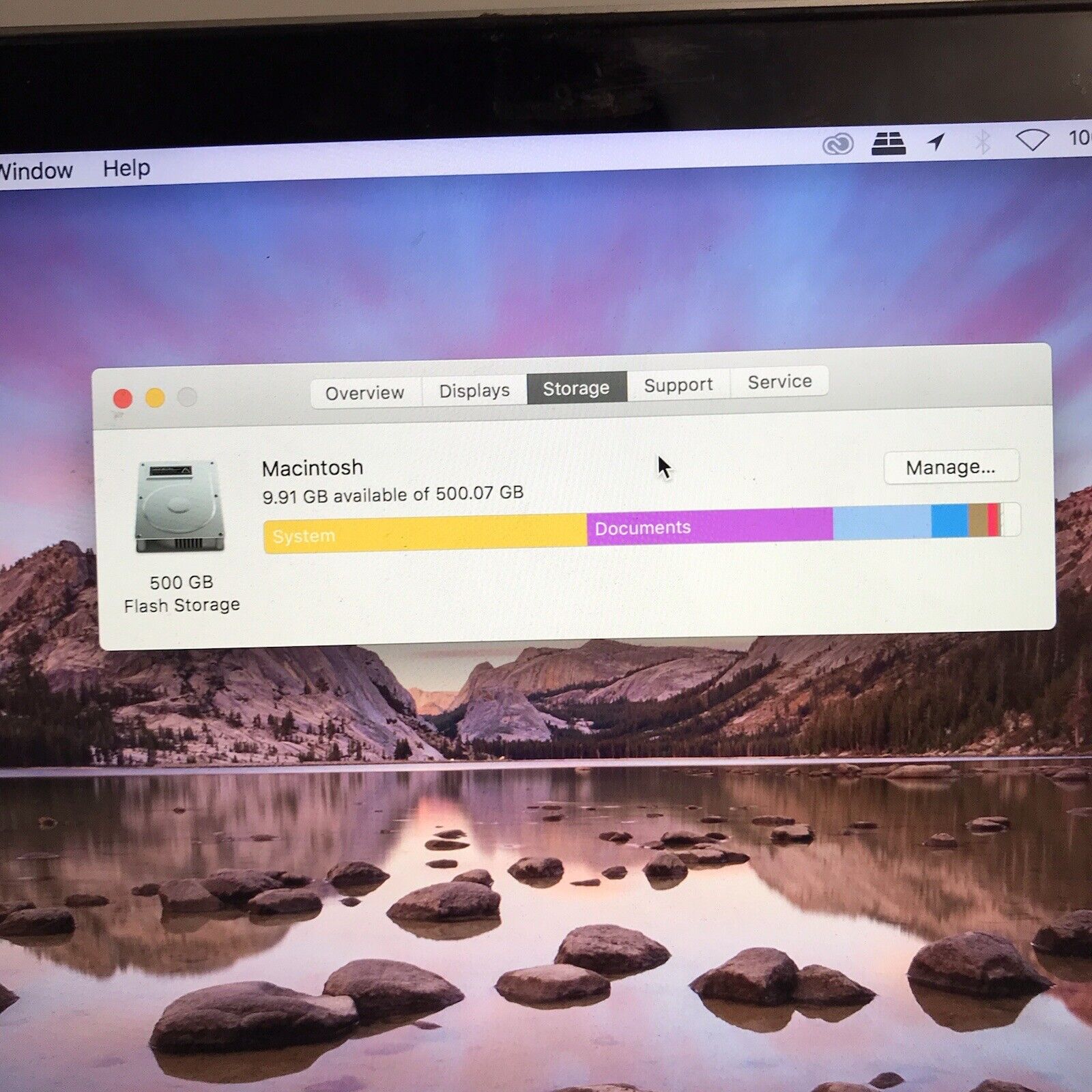The image size is (1092, 1092).
Task: Click the red storage segment
Action: (994, 519)
